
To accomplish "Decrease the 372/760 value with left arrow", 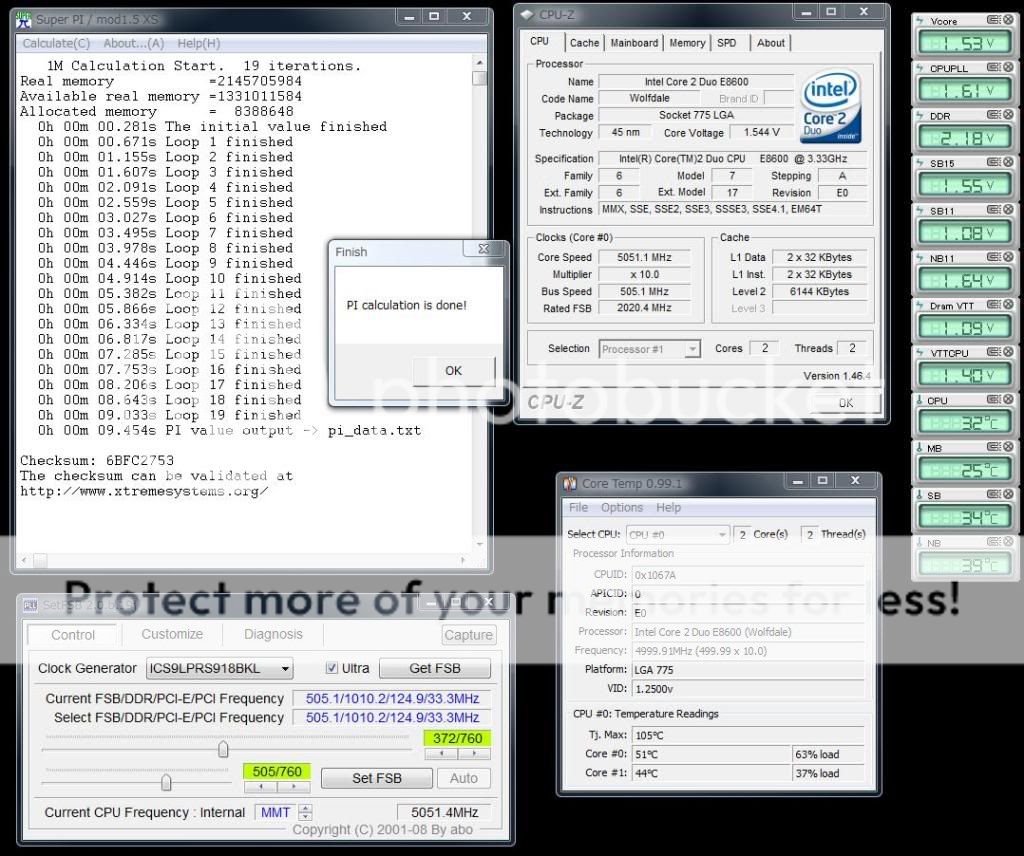I will [x=441, y=753].
